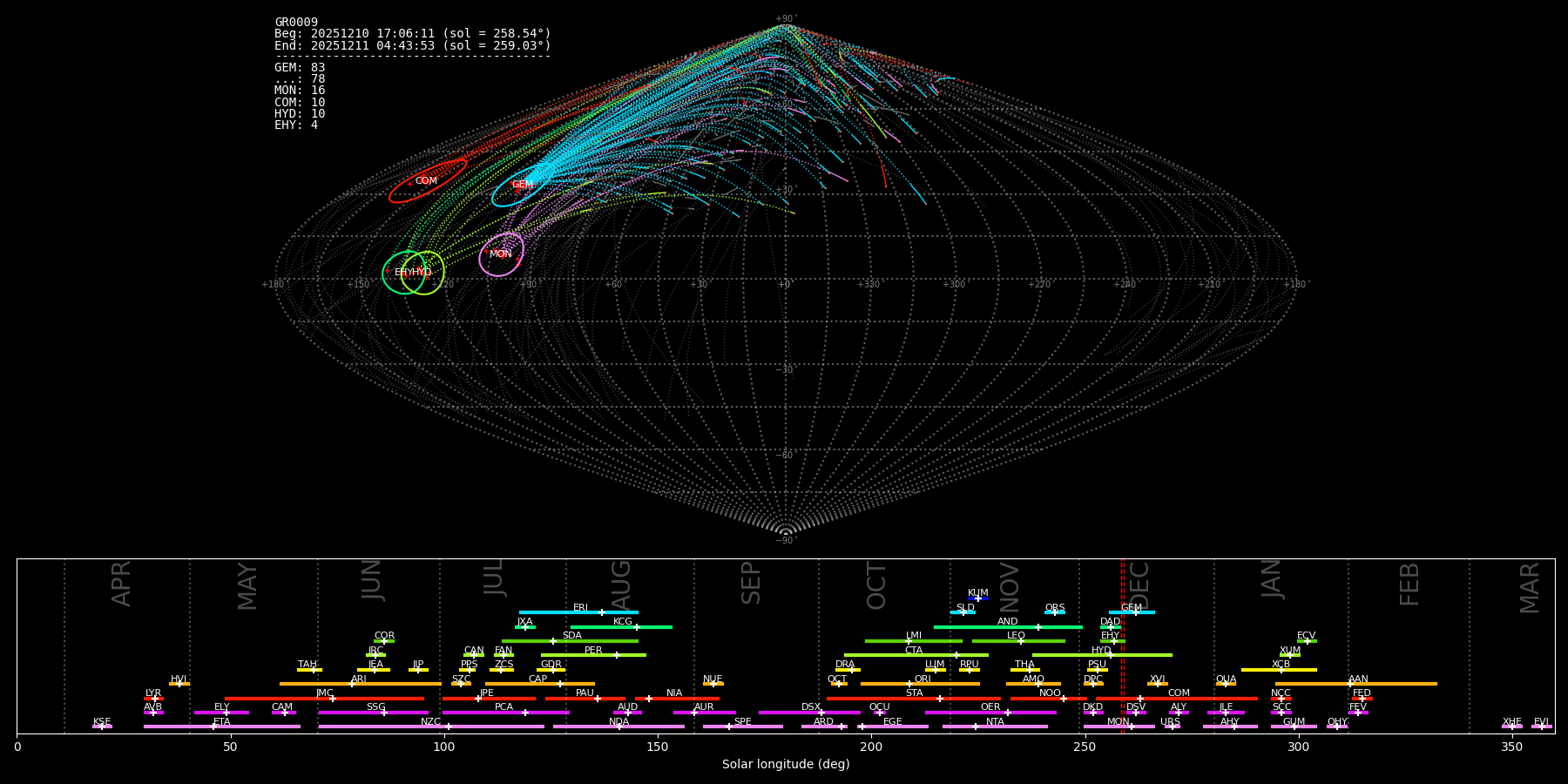Click the OCT month label in timeline

click(x=876, y=585)
